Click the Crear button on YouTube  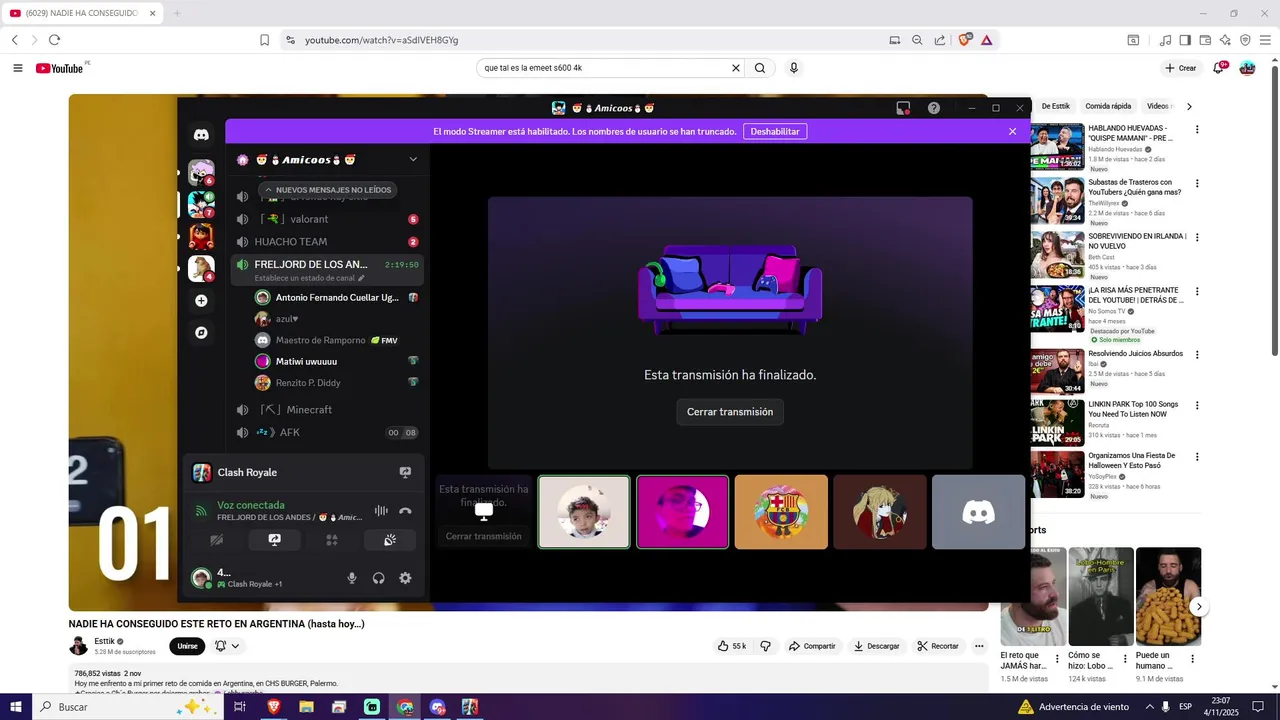point(1181,68)
